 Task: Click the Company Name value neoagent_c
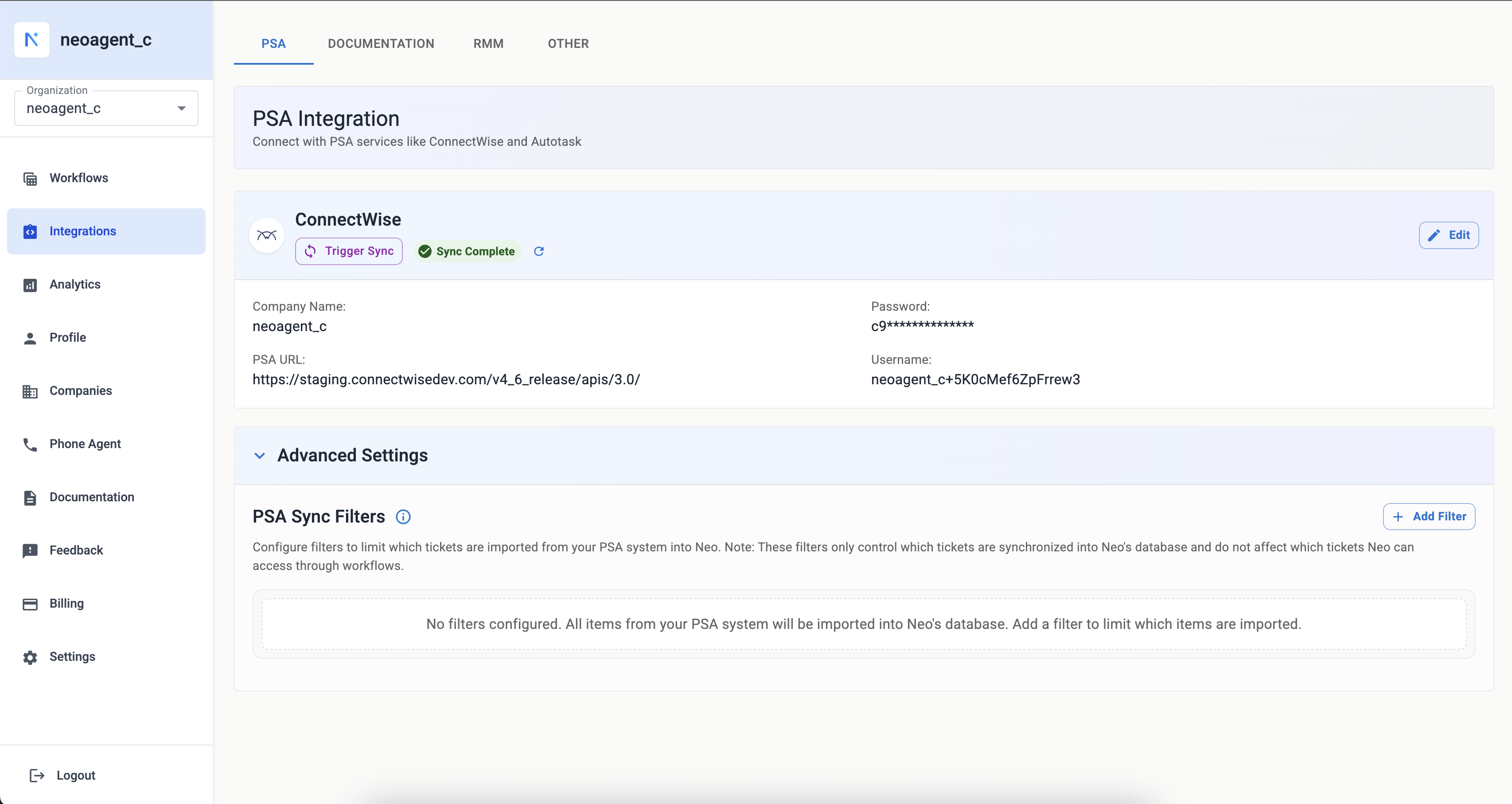click(x=289, y=326)
